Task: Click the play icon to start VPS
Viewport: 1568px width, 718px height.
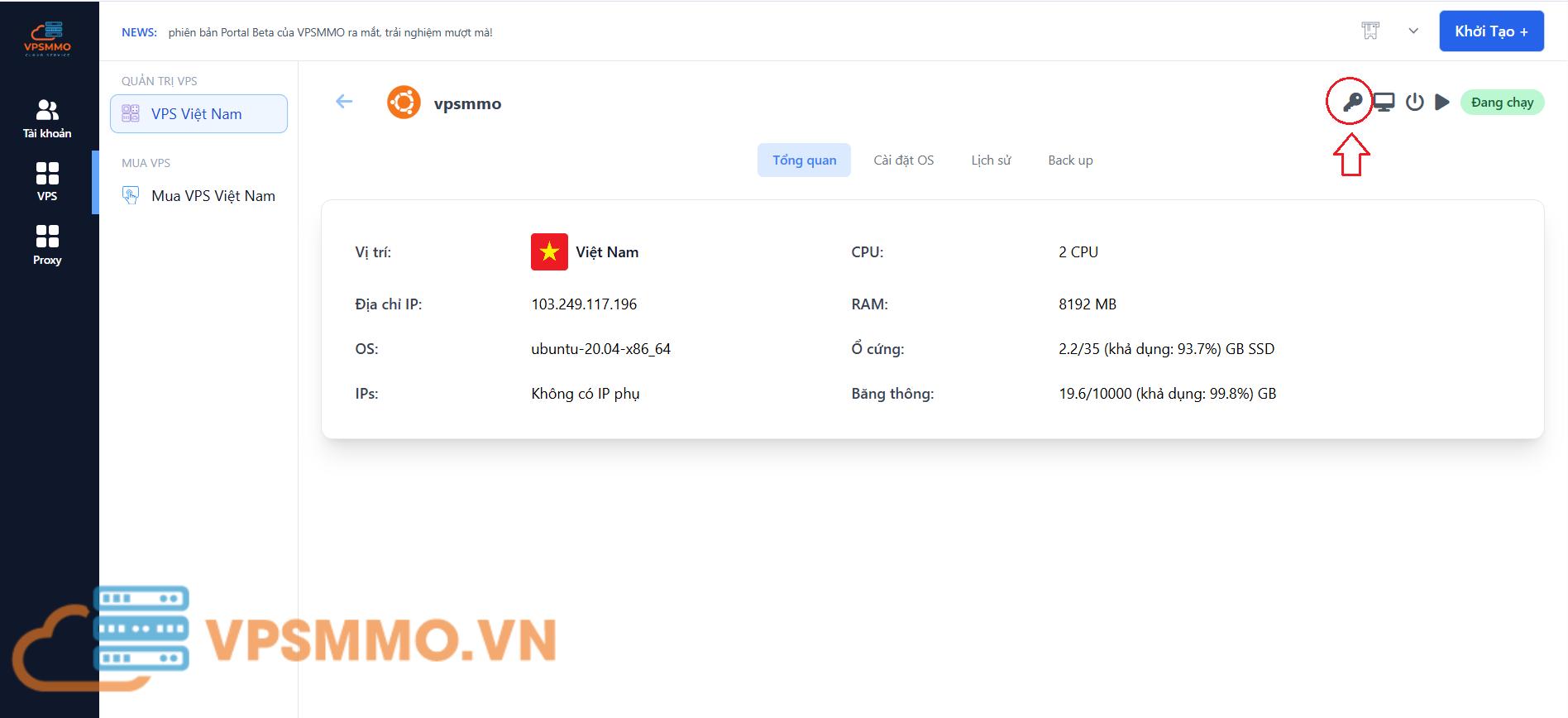Action: (x=1441, y=103)
